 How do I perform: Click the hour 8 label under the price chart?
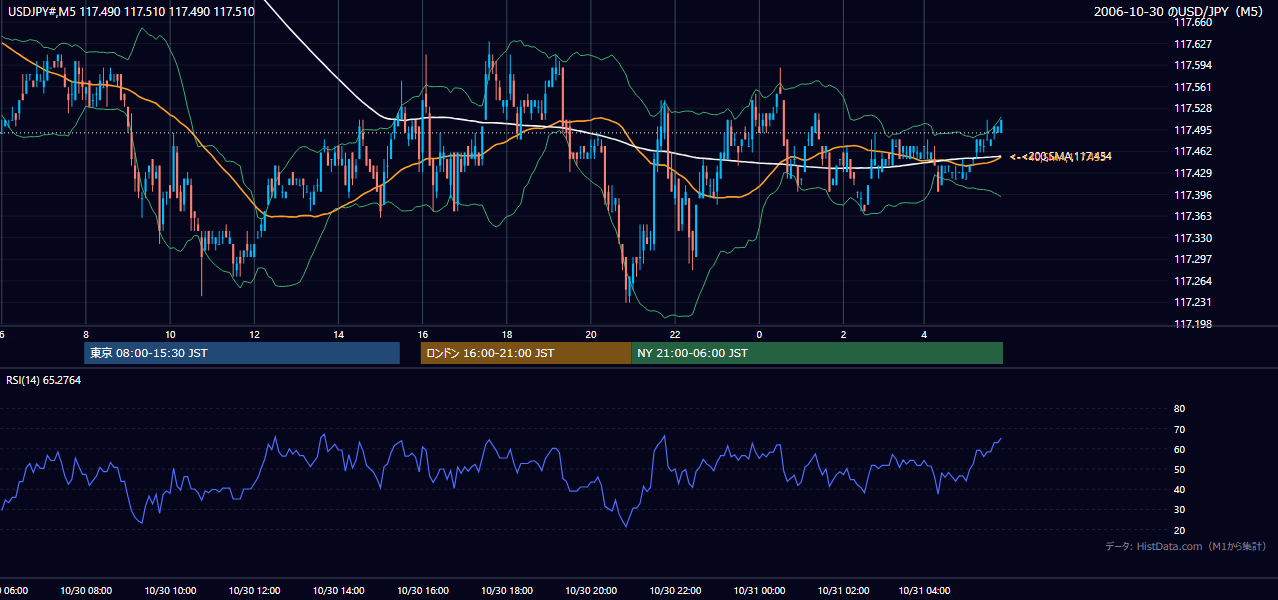coord(86,334)
